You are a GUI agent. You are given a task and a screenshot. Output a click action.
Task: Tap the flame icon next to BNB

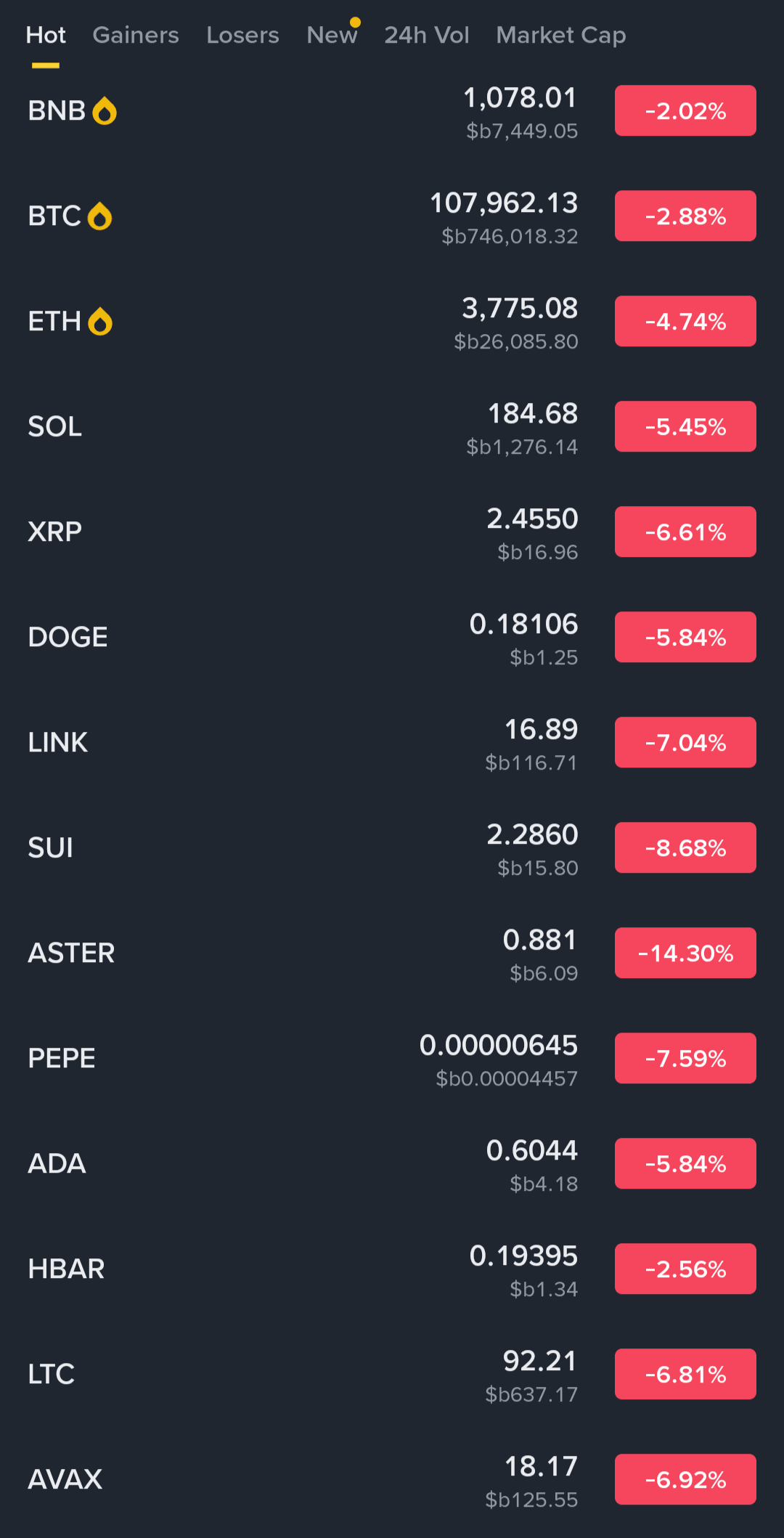click(105, 111)
